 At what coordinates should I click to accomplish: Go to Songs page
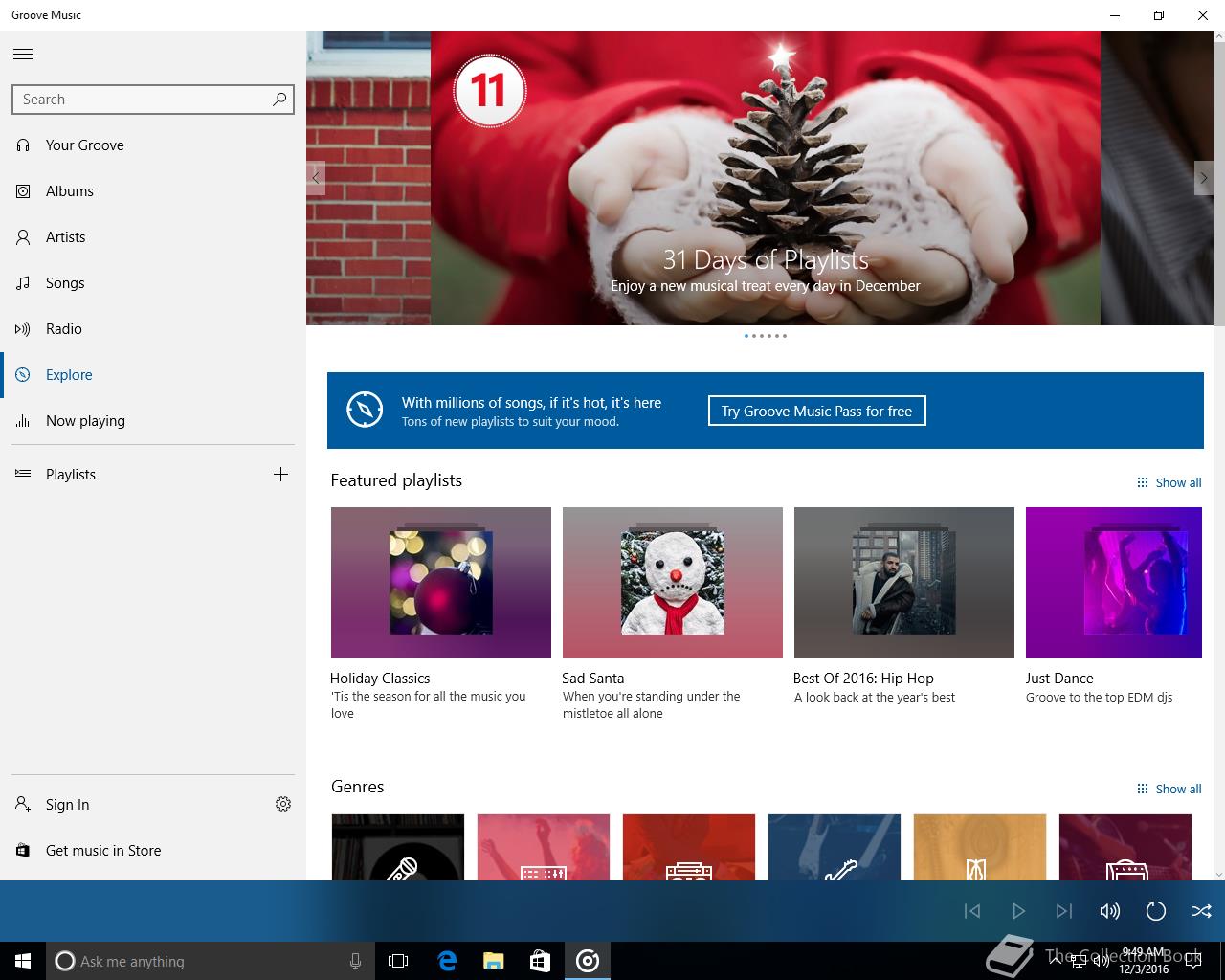click(153, 283)
